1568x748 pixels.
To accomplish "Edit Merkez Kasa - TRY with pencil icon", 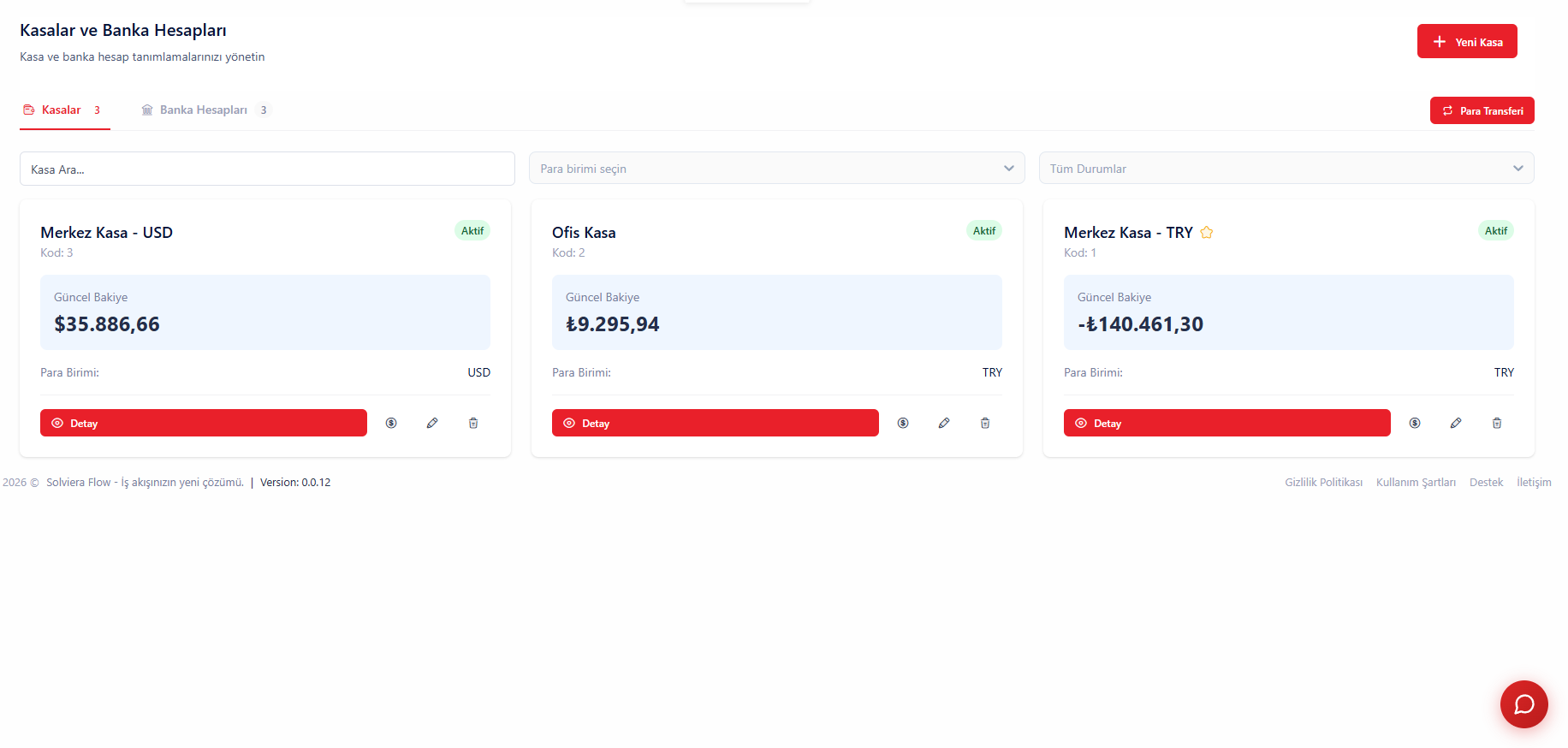I will 1456,423.
